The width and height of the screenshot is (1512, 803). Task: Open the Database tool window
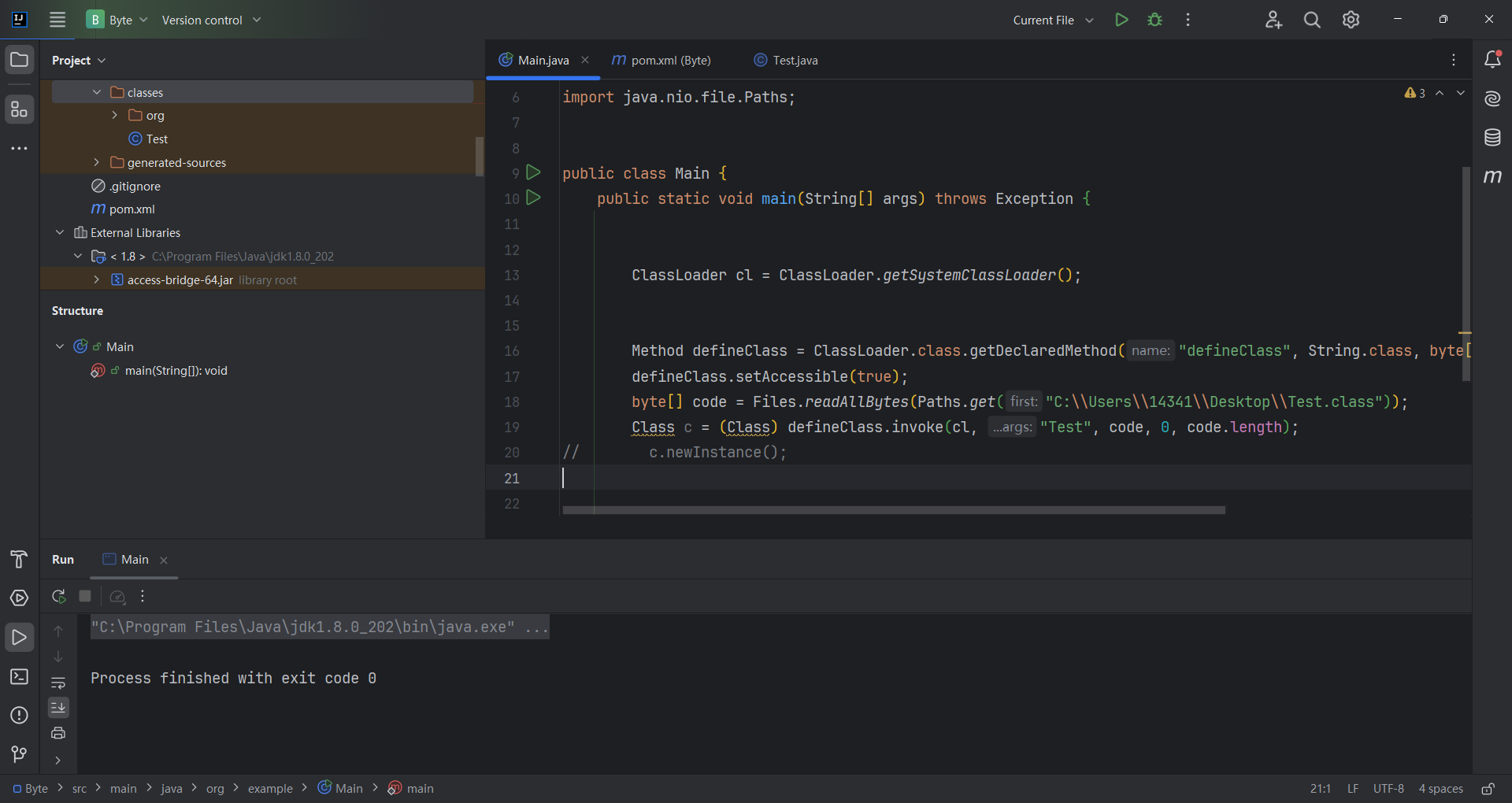[x=1492, y=138]
